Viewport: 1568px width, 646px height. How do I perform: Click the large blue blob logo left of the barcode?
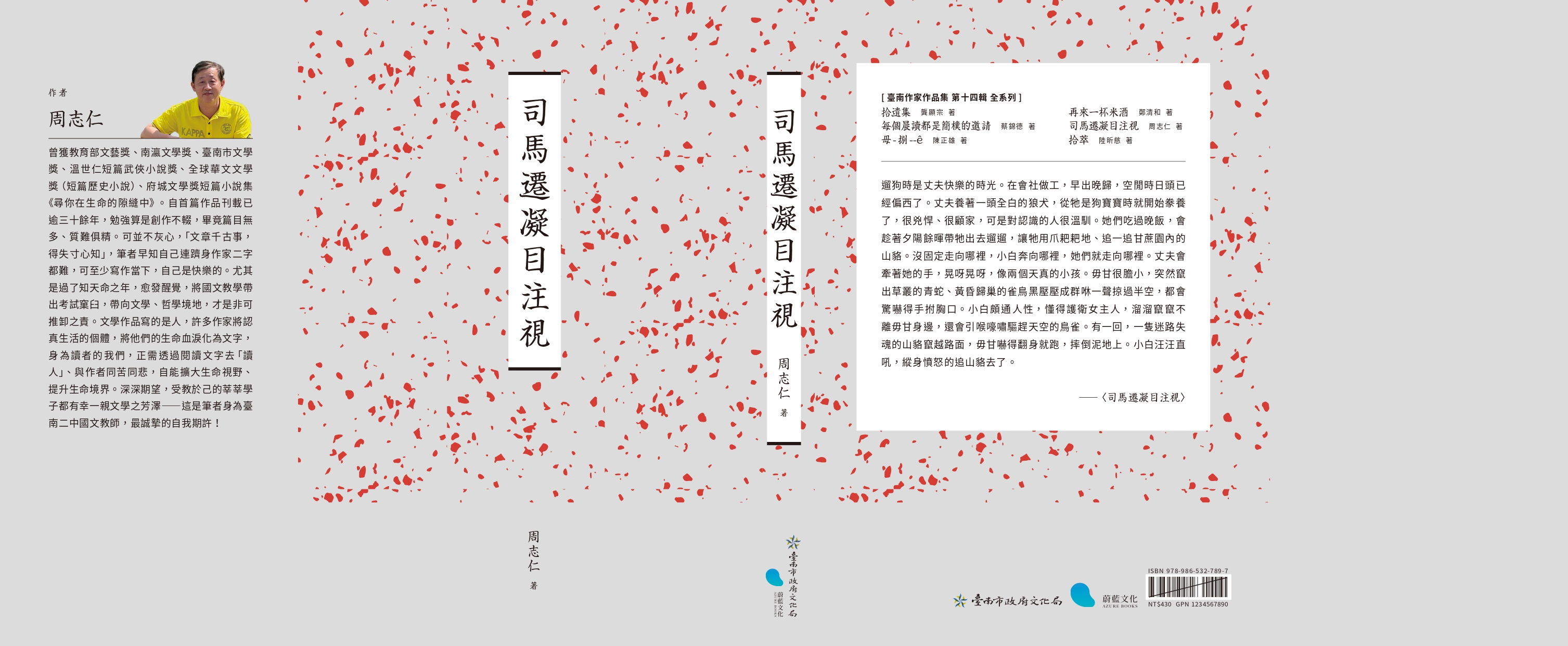(x=1082, y=595)
